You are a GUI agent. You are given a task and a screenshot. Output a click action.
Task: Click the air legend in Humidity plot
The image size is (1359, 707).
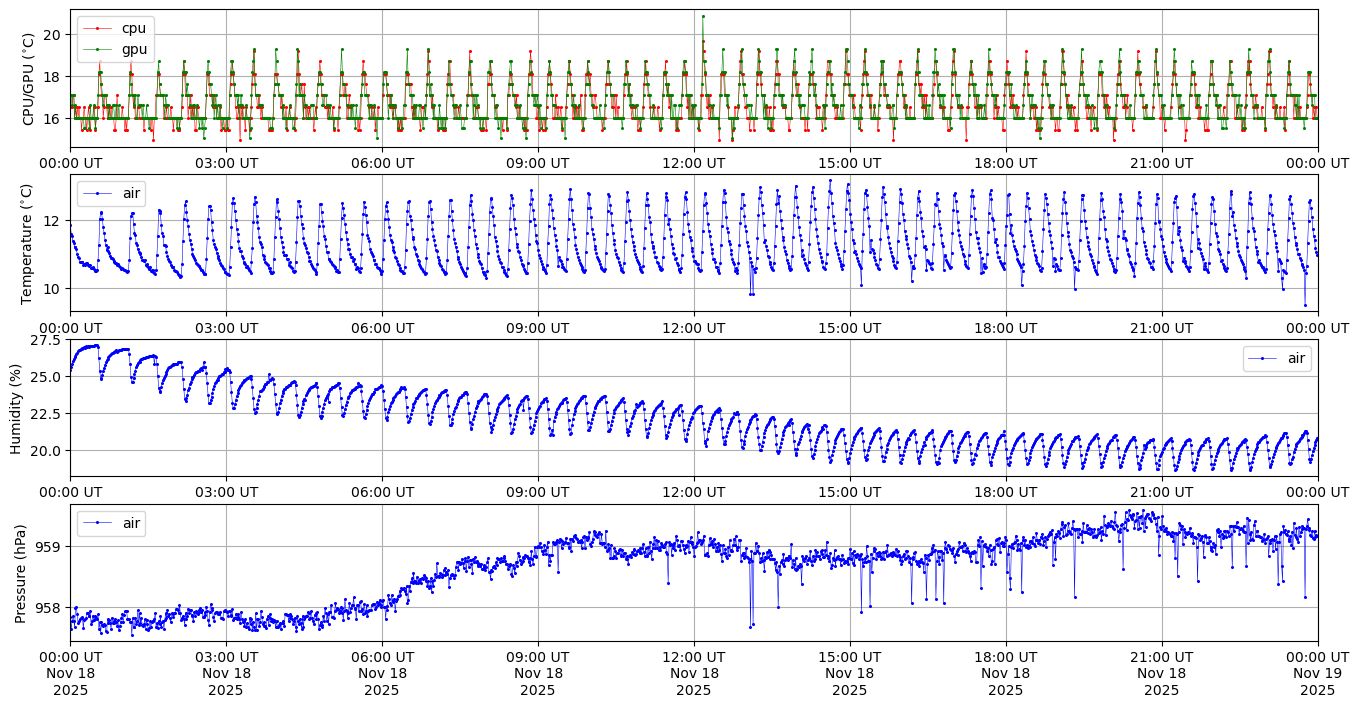[x=1277, y=358]
